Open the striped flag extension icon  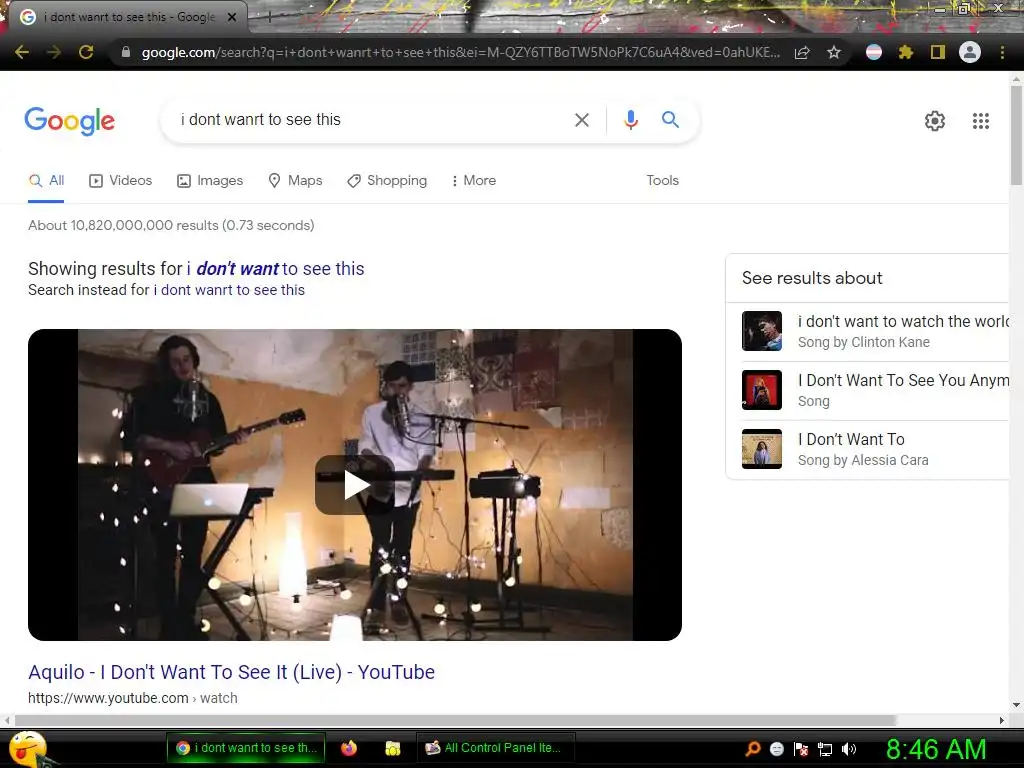click(874, 52)
